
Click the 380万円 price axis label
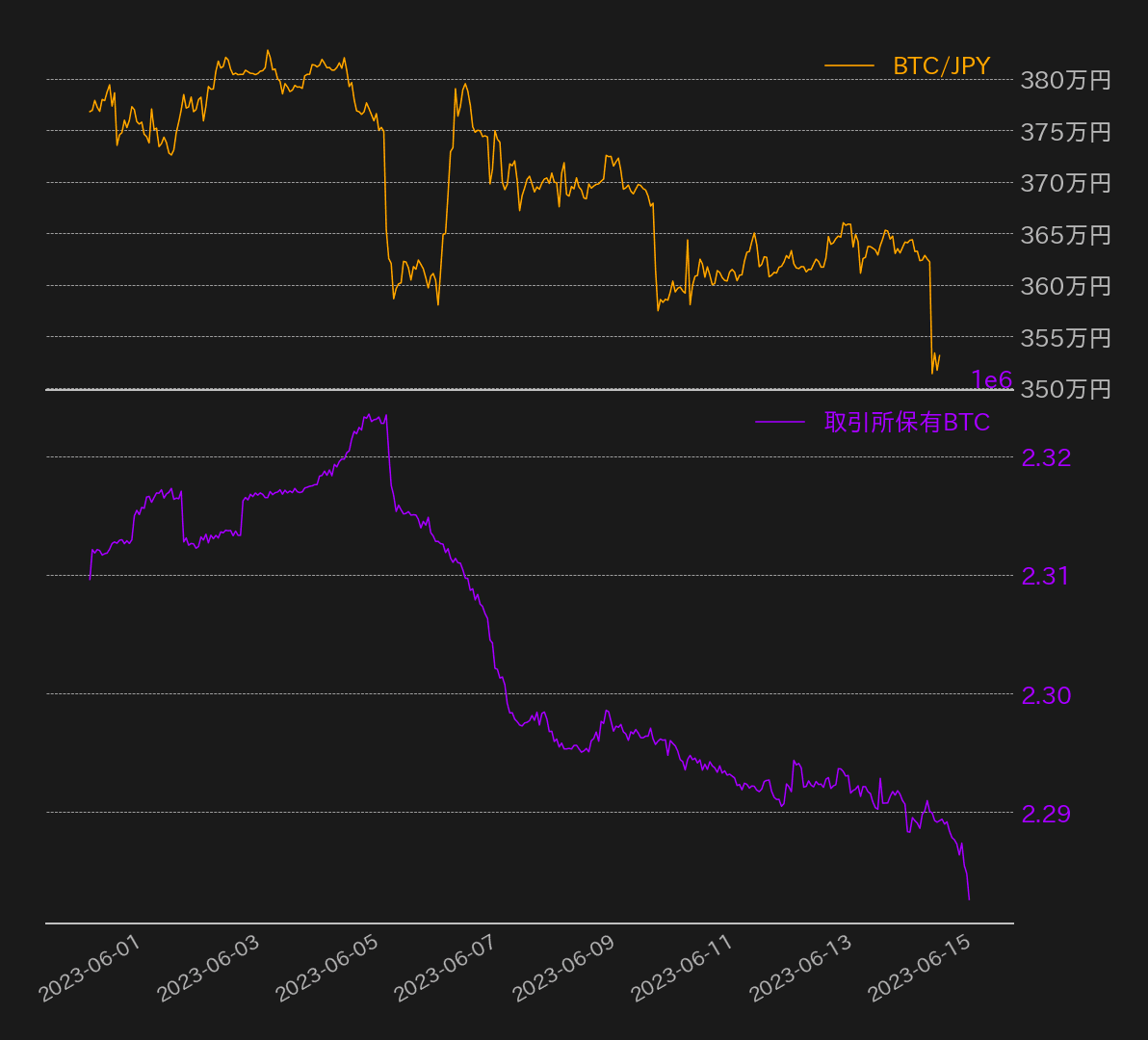click(x=1065, y=80)
